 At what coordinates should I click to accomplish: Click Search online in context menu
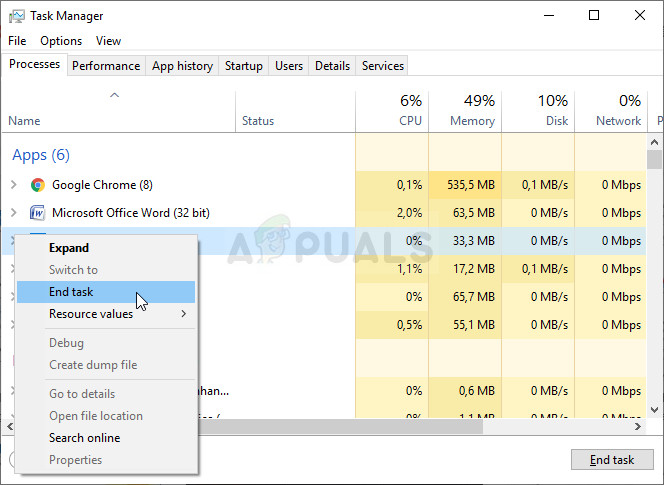coord(84,438)
